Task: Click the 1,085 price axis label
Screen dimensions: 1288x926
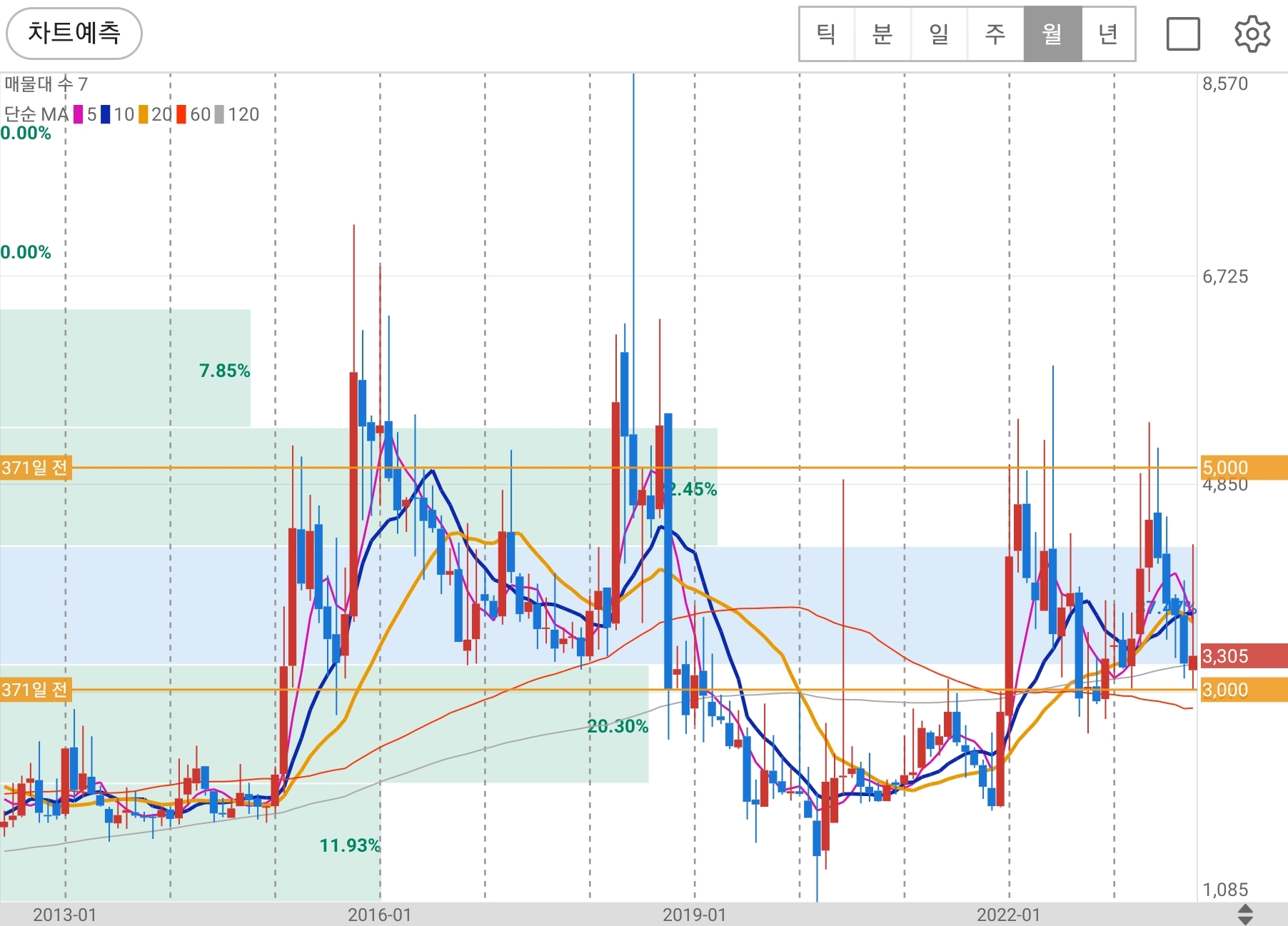Action: 1226,890
